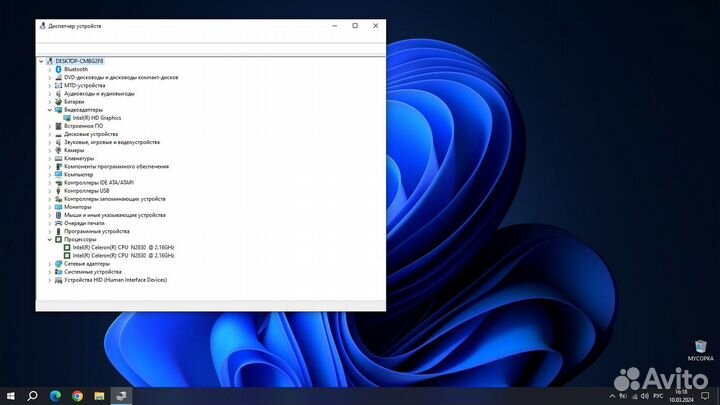Click the volume speaker tray icon
The image size is (720, 405).
pyautogui.click(x=645, y=396)
